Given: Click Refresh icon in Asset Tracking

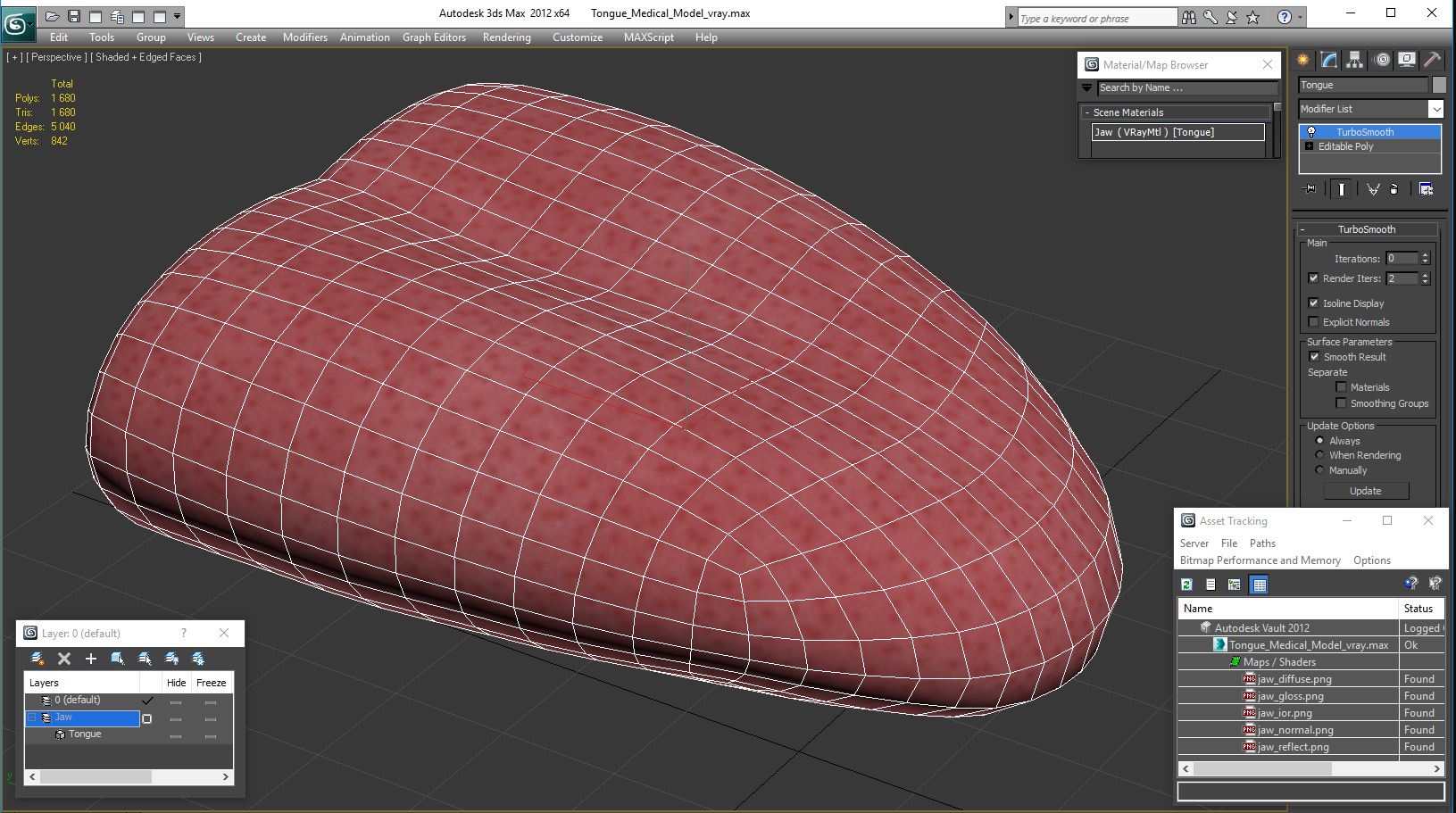Looking at the screenshot, I should tap(1186, 585).
